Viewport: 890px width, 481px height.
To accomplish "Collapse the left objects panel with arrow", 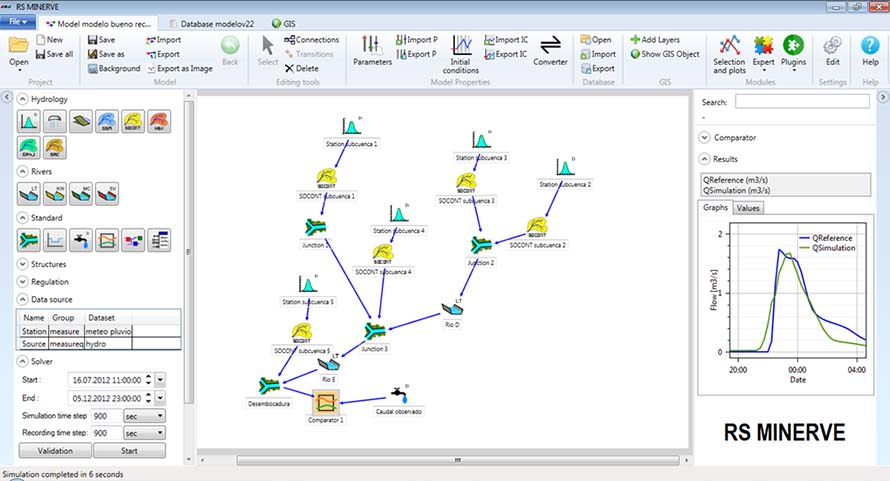I will coord(7,98).
